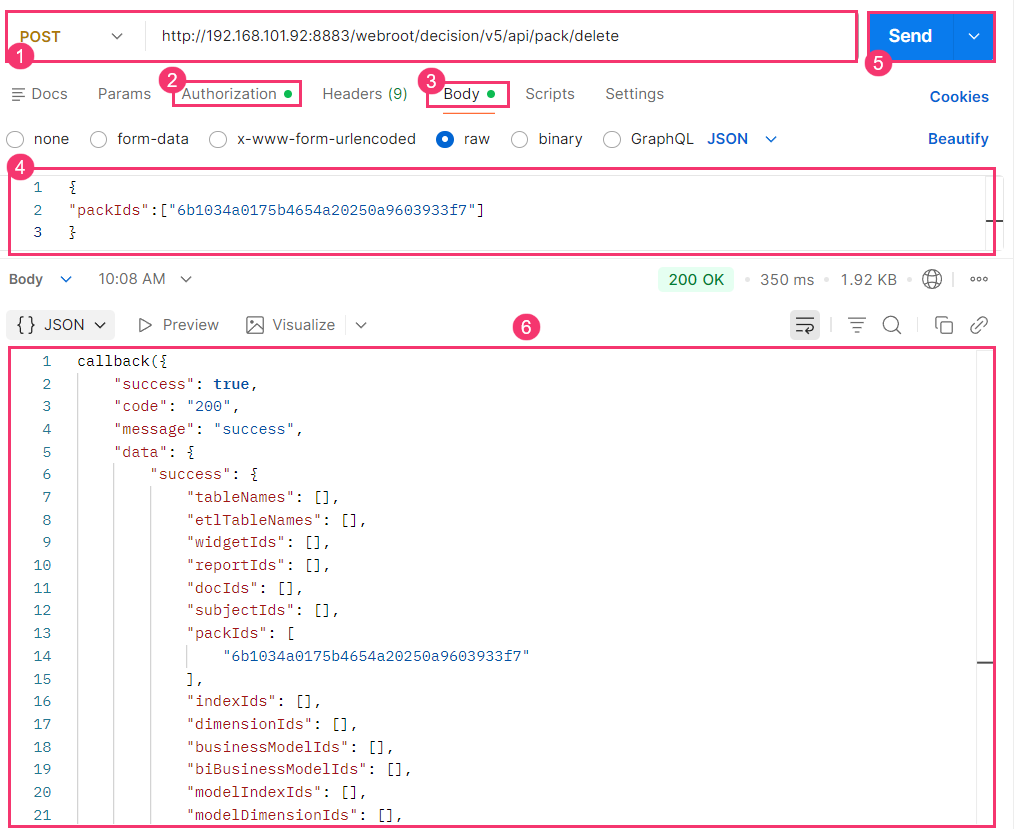This screenshot has height=829, width=1021.
Task: Switch to the Preview response view
Action: tap(178, 325)
